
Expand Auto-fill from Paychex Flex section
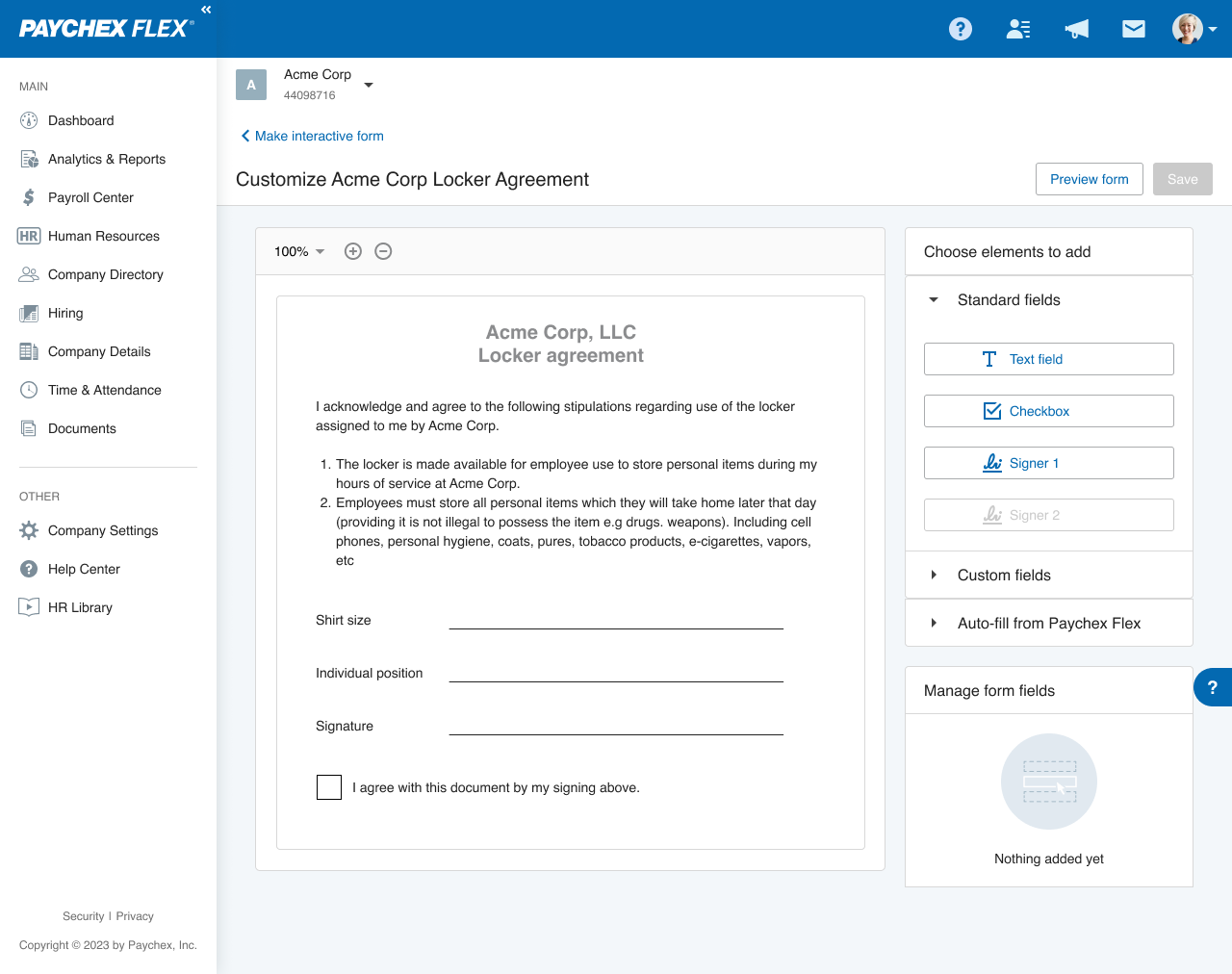click(1049, 623)
